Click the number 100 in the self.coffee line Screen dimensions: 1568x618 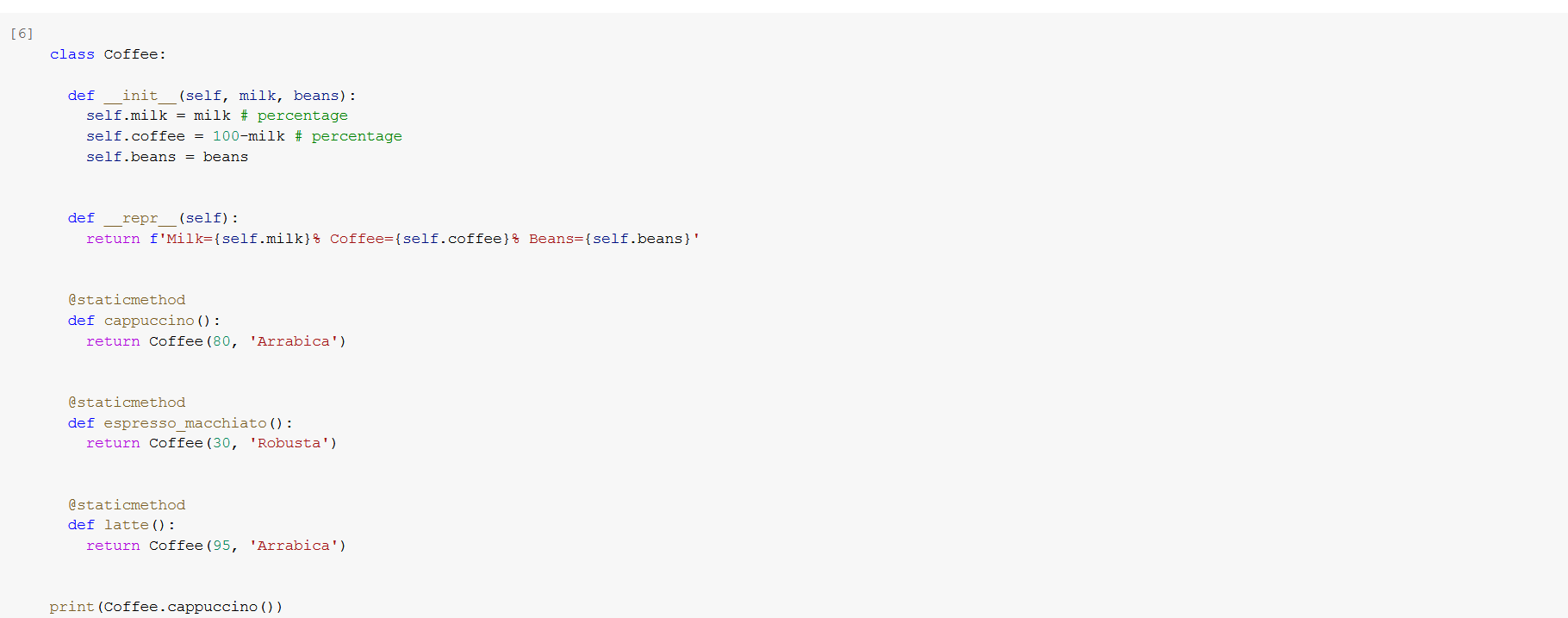(x=226, y=136)
